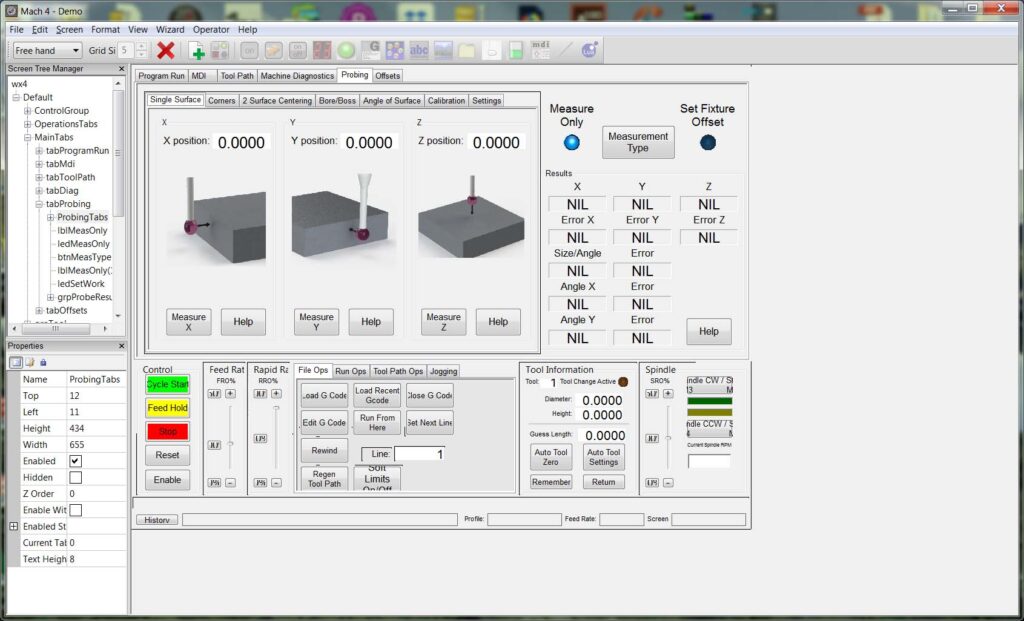1024x621 pixels.
Task: Expand the tabToolPath tree node
Action: pyautogui.click(x=39, y=178)
